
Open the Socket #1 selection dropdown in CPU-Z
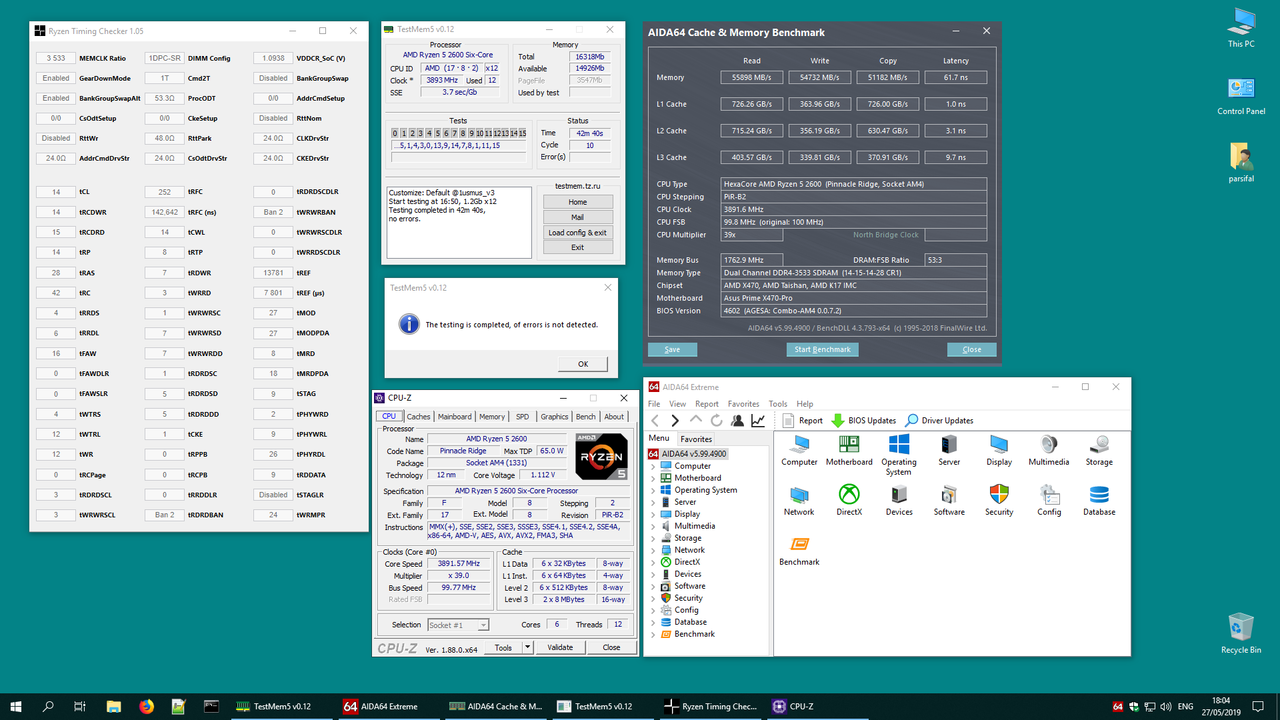click(x=458, y=625)
